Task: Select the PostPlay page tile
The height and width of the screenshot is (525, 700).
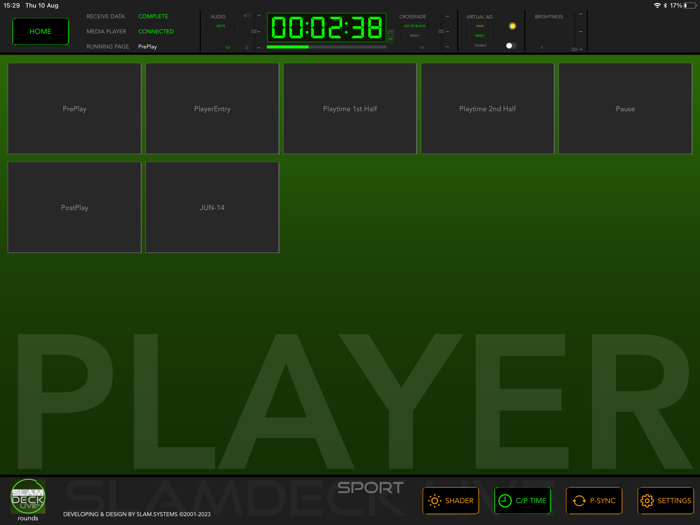Action: 75,207
